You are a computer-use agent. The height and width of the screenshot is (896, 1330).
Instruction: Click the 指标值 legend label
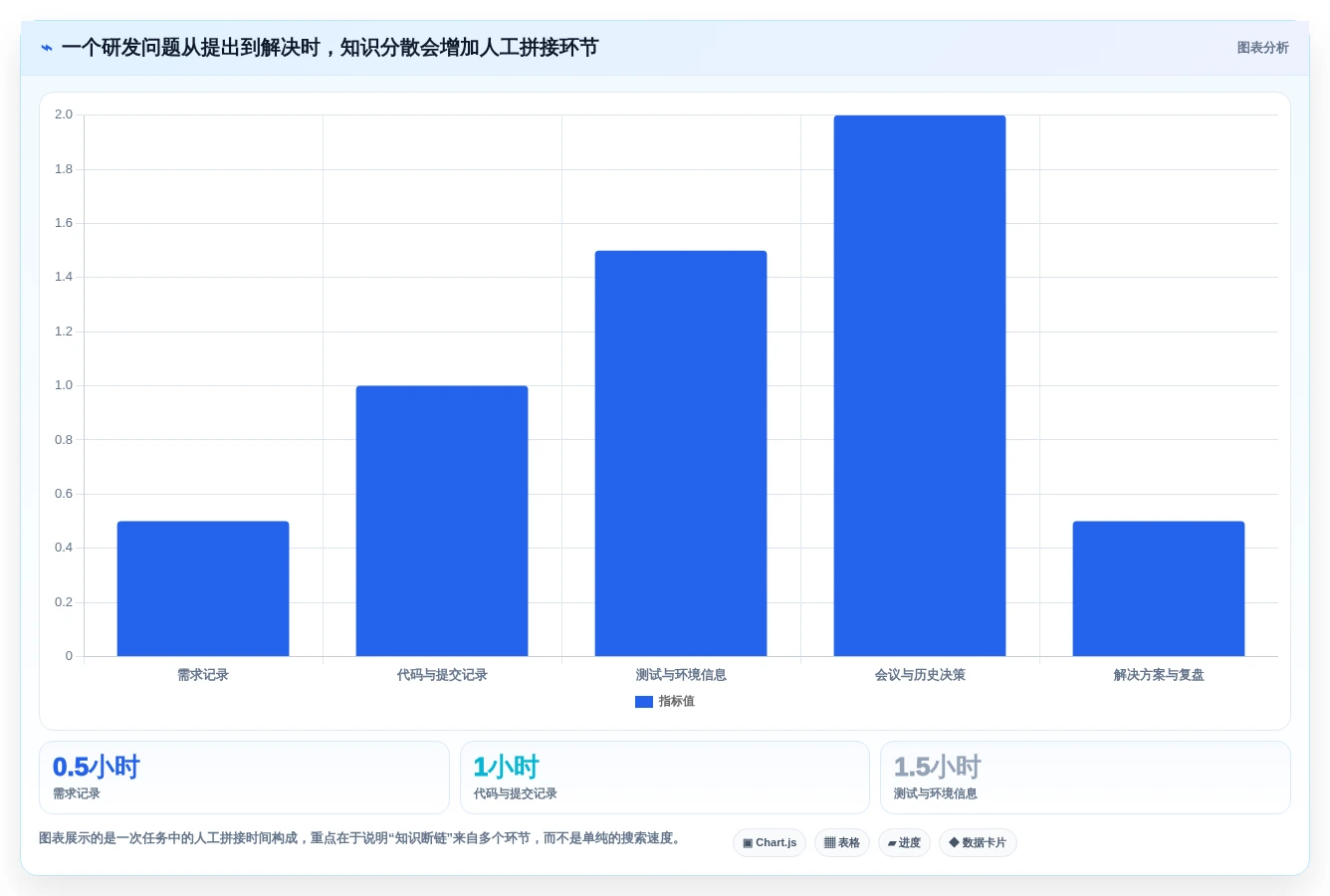[x=676, y=702]
